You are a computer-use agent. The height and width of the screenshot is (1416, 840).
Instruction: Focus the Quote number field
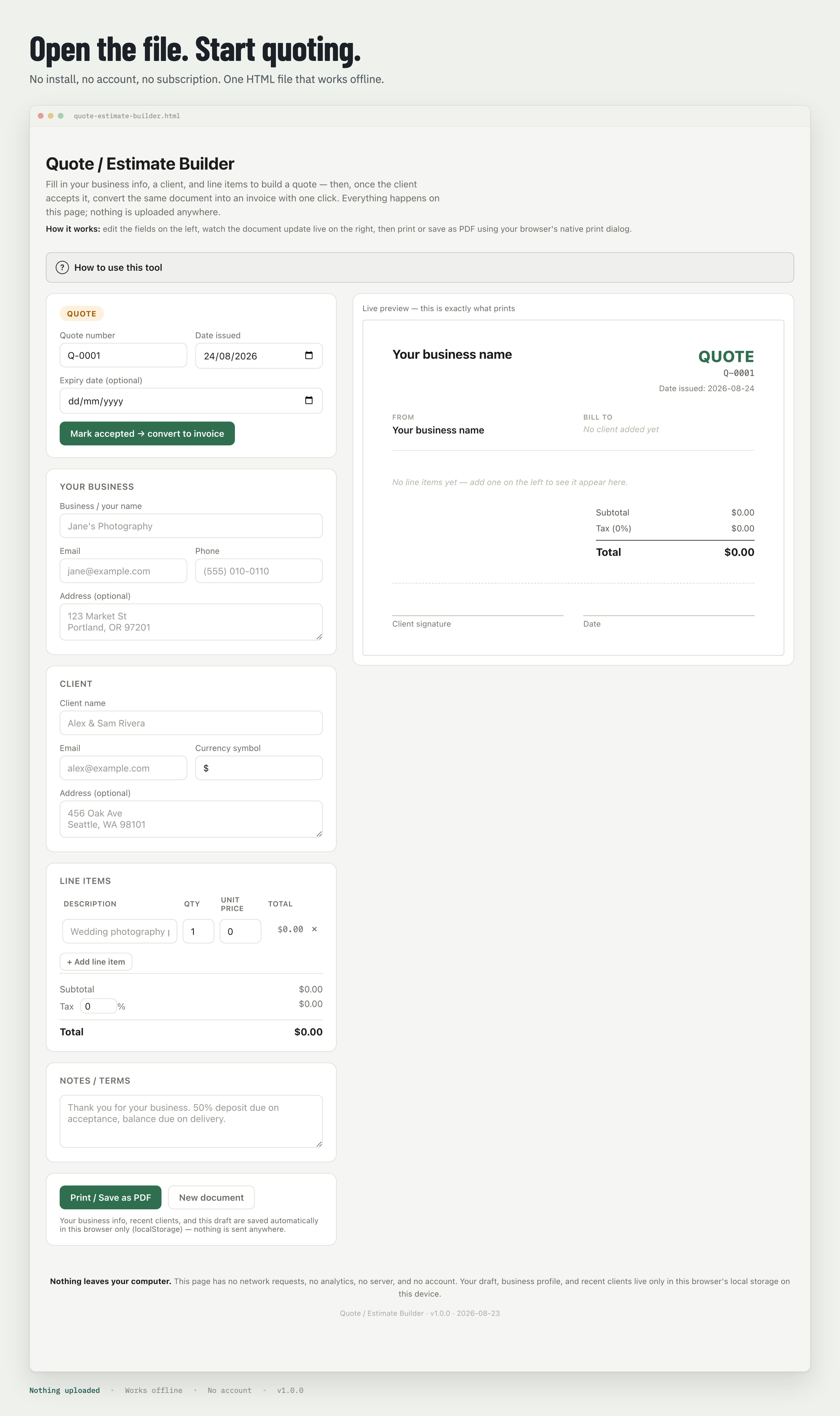[x=123, y=355]
